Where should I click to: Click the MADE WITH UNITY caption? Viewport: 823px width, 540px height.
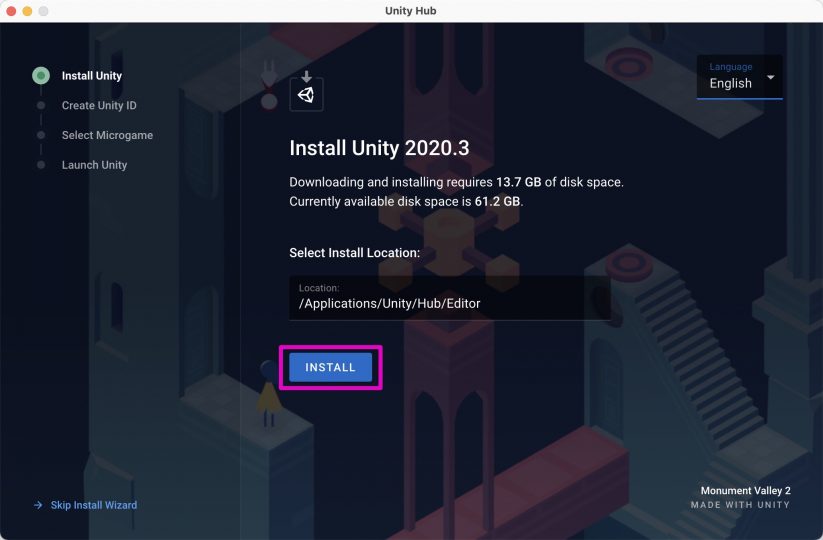coord(740,505)
